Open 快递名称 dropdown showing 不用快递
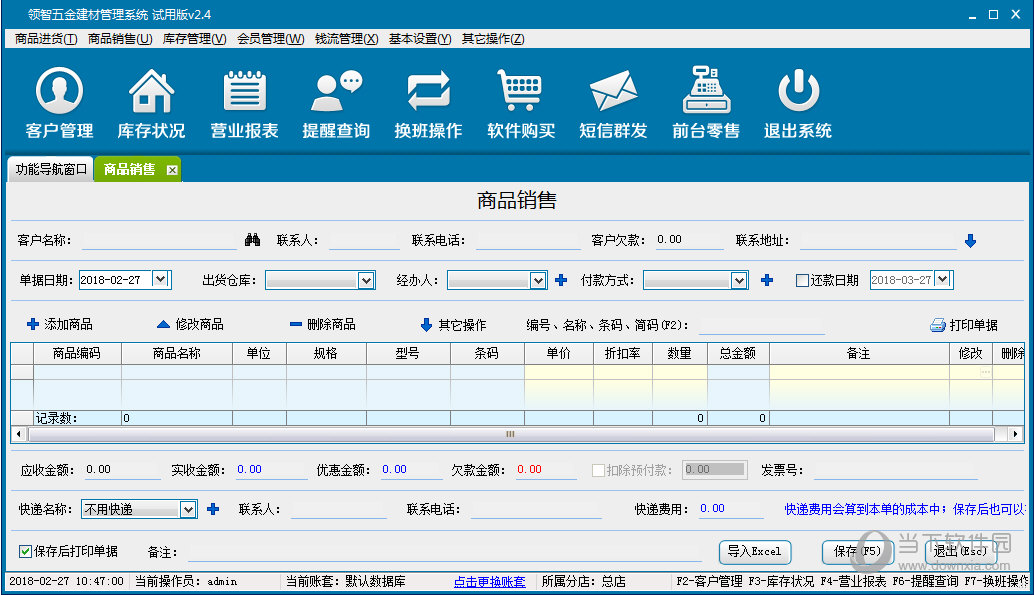Image resolution: width=1035 pixels, height=595 pixels. click(188, 509)
